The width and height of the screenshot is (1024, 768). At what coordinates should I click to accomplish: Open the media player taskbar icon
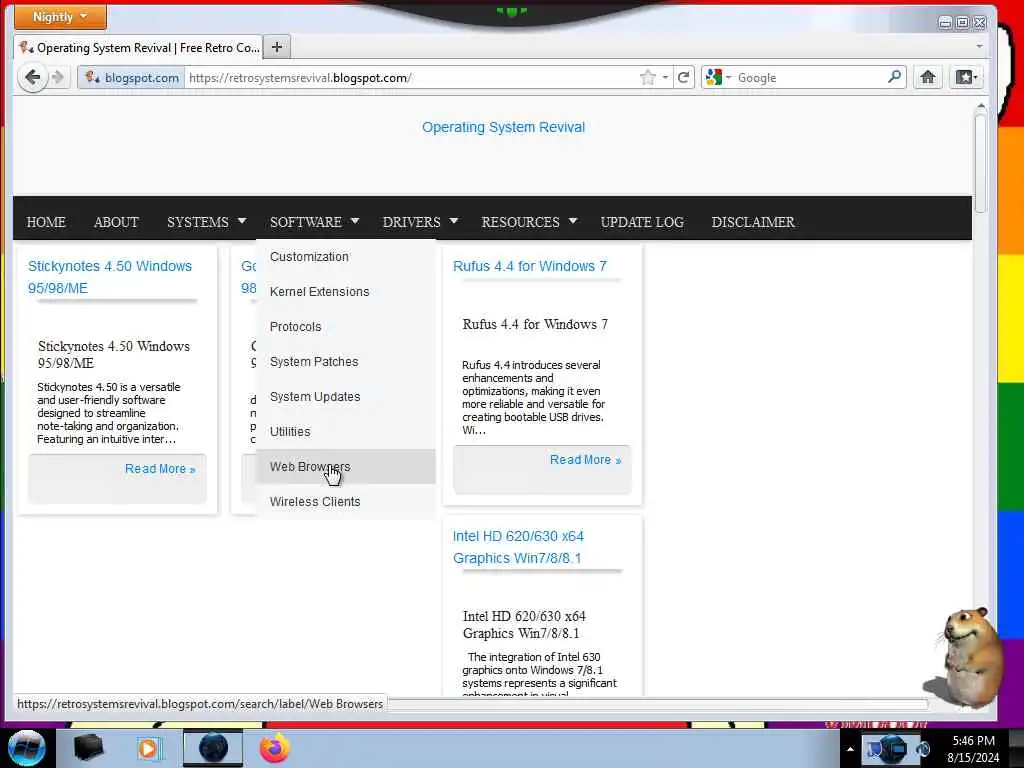click(x=150, y=748)
